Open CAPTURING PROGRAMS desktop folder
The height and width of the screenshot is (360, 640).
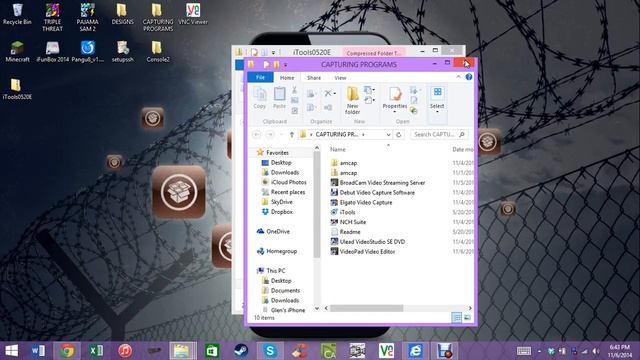click(x=158, y=17)
